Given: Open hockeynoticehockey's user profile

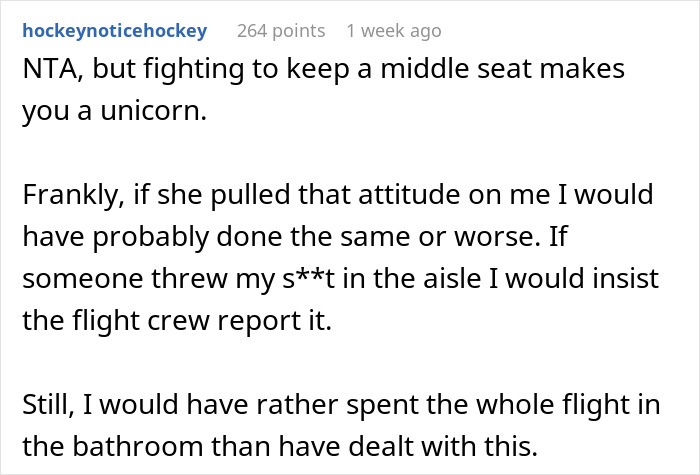Looking at the screenshot, I should (x=115, y=31).
